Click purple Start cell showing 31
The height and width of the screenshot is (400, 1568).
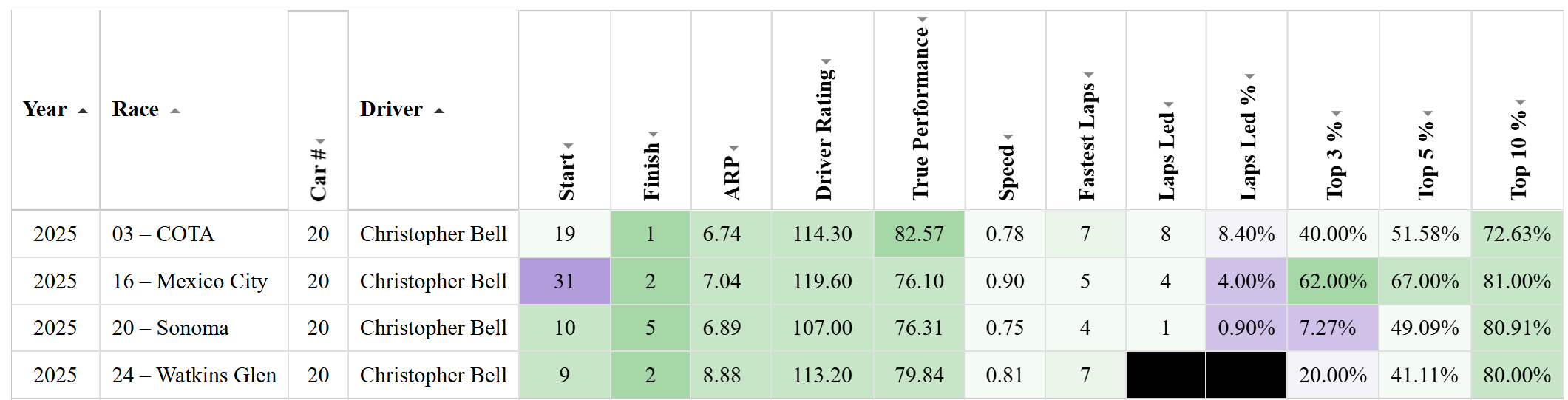tap(565, 282)
